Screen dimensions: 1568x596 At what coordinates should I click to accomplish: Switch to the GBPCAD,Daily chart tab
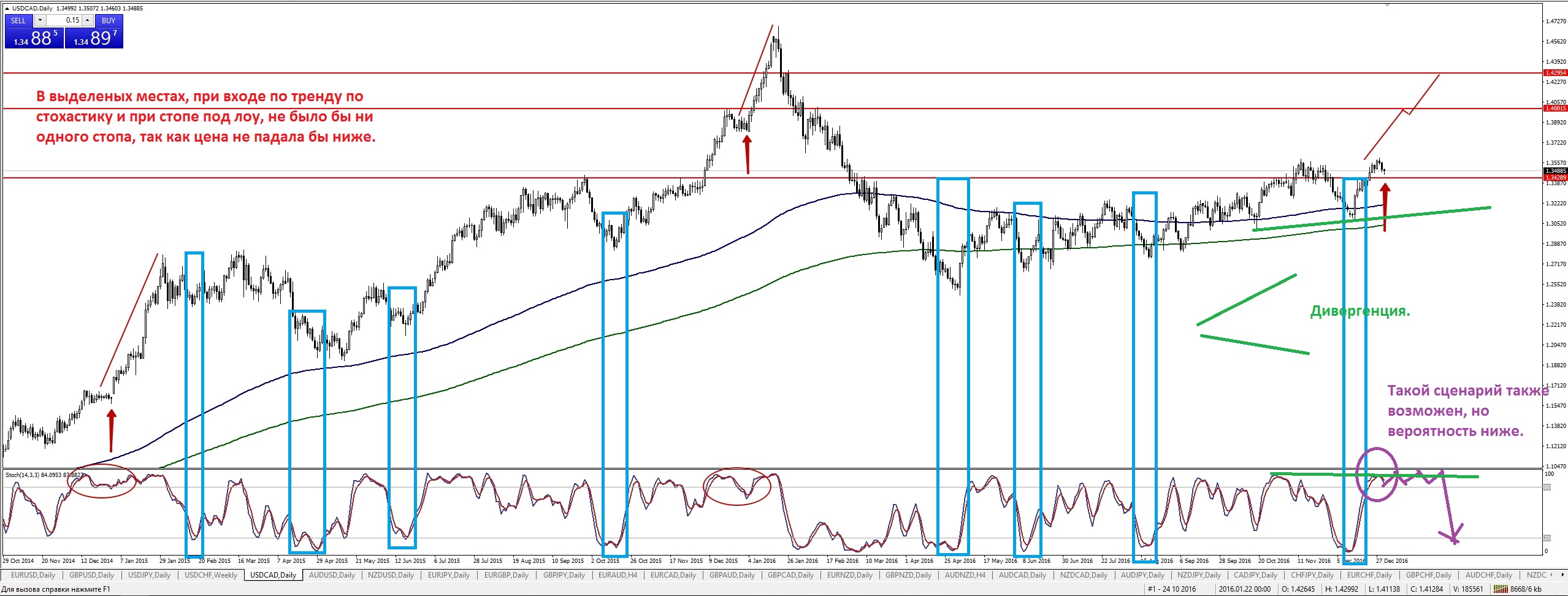click(790, 575)
